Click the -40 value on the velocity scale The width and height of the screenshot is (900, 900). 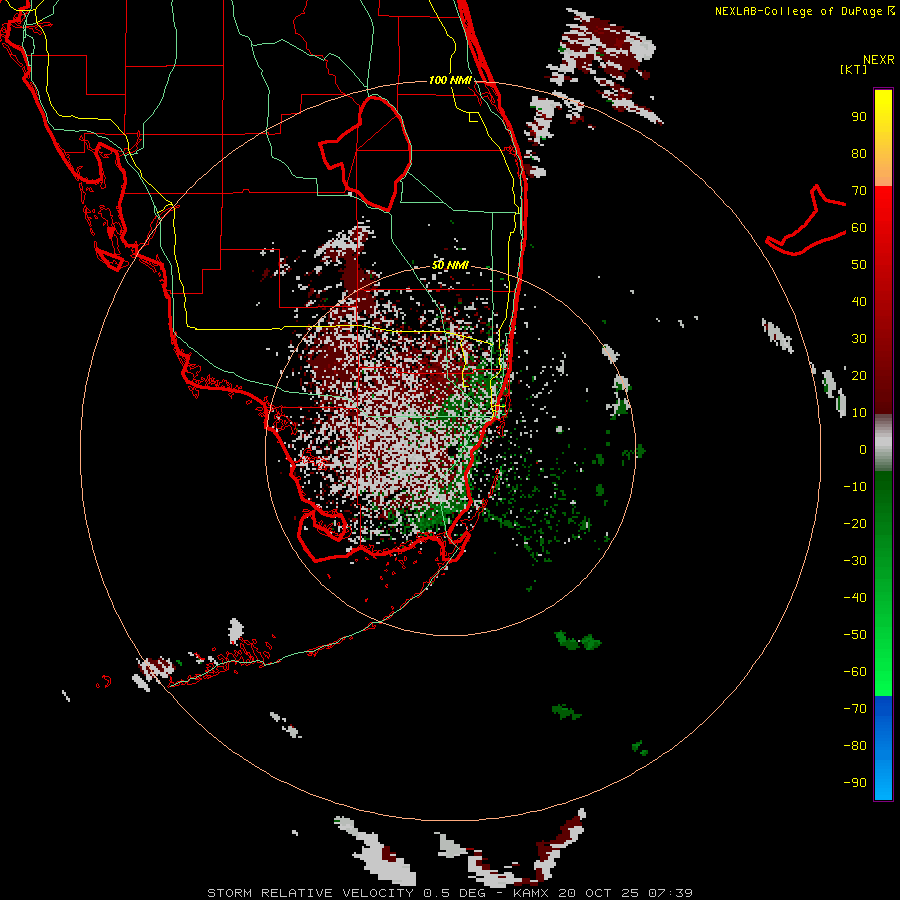855,598
